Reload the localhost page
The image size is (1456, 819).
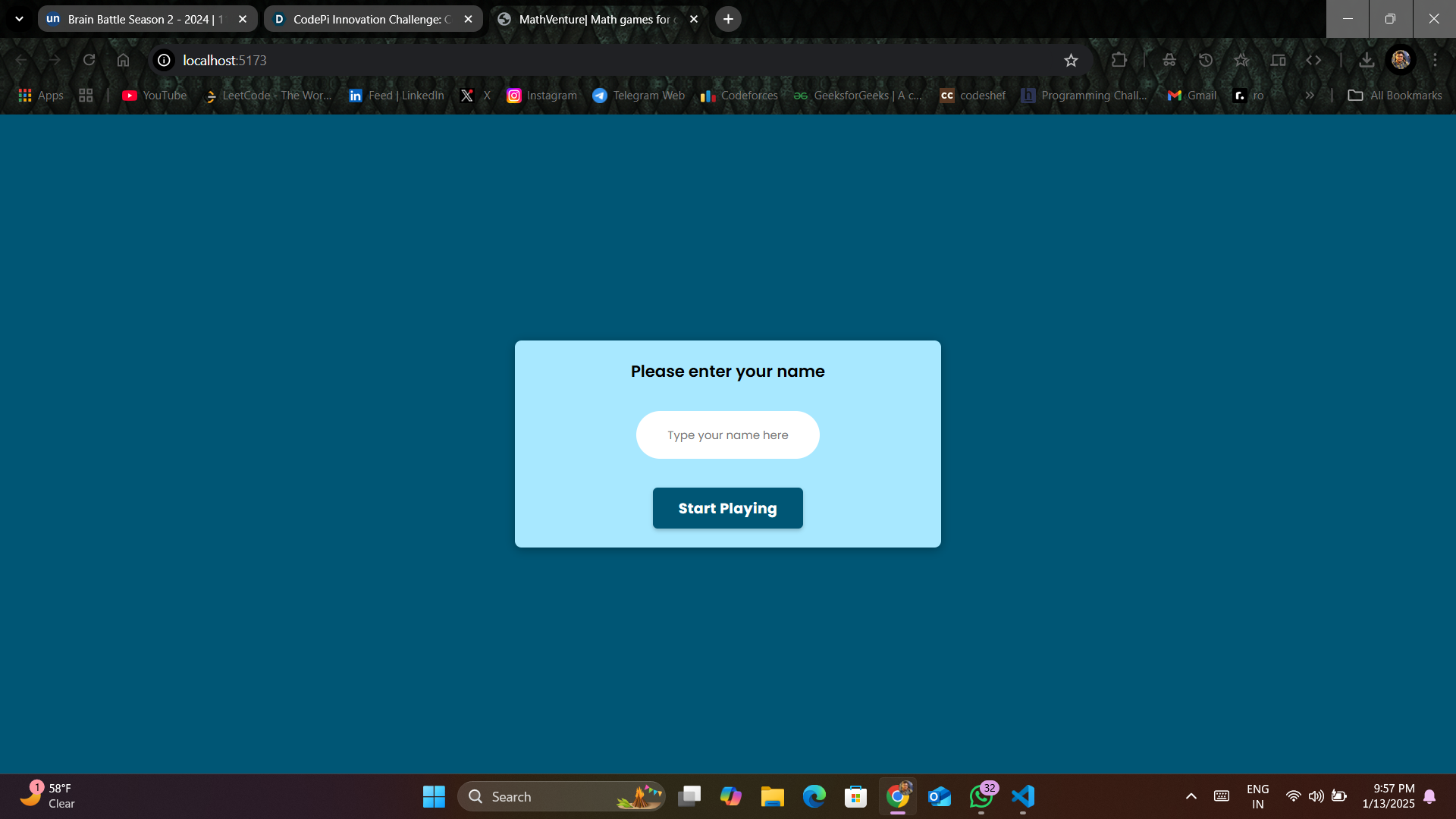point(89,61)
